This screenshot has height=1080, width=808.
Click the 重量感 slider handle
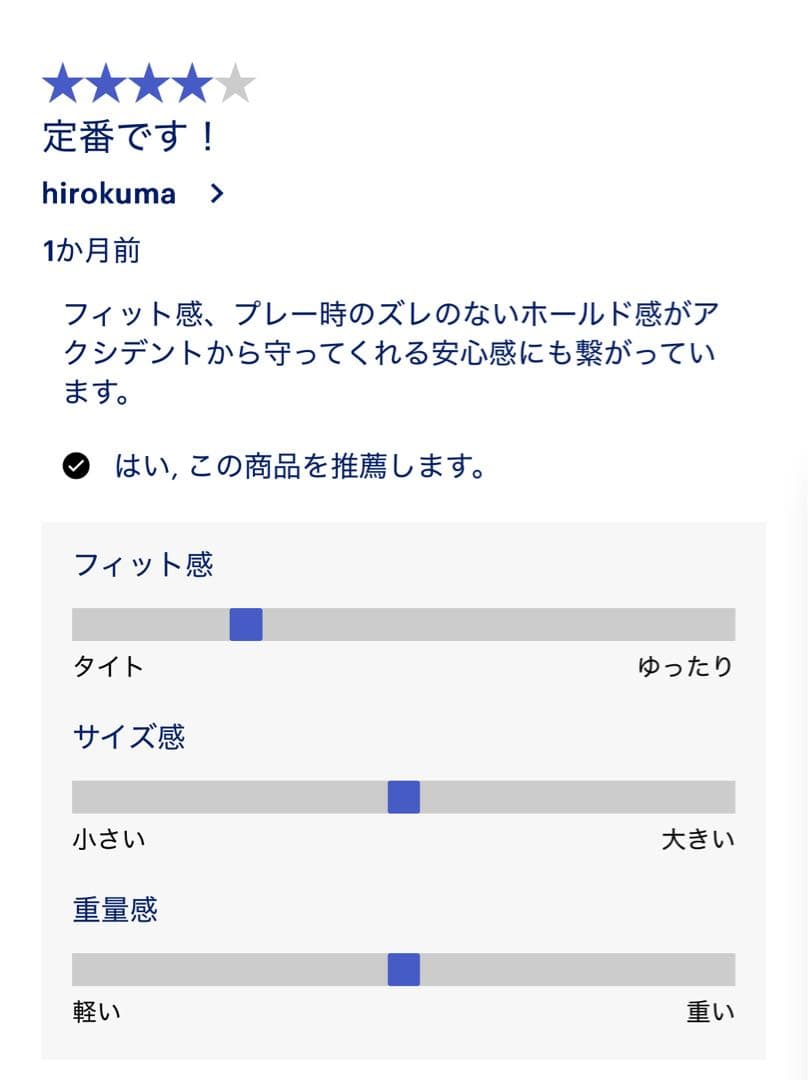click(404, 969)
